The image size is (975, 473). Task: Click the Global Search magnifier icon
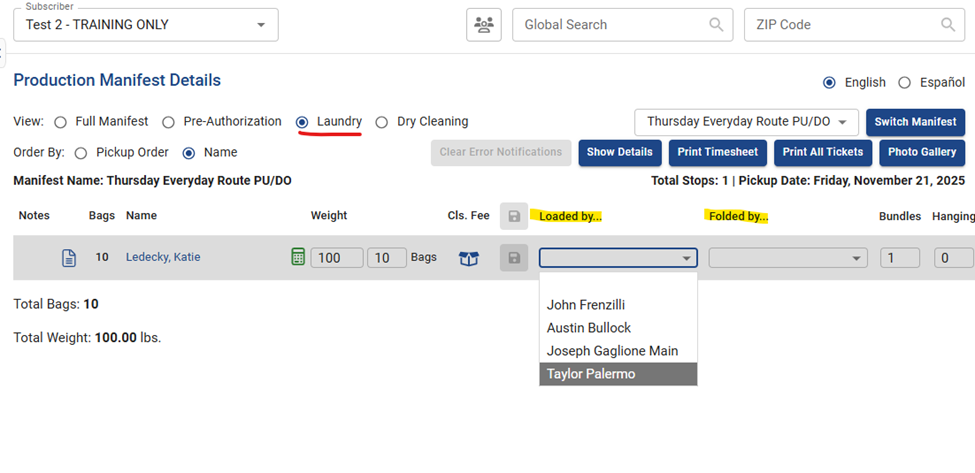click(716, 25)
